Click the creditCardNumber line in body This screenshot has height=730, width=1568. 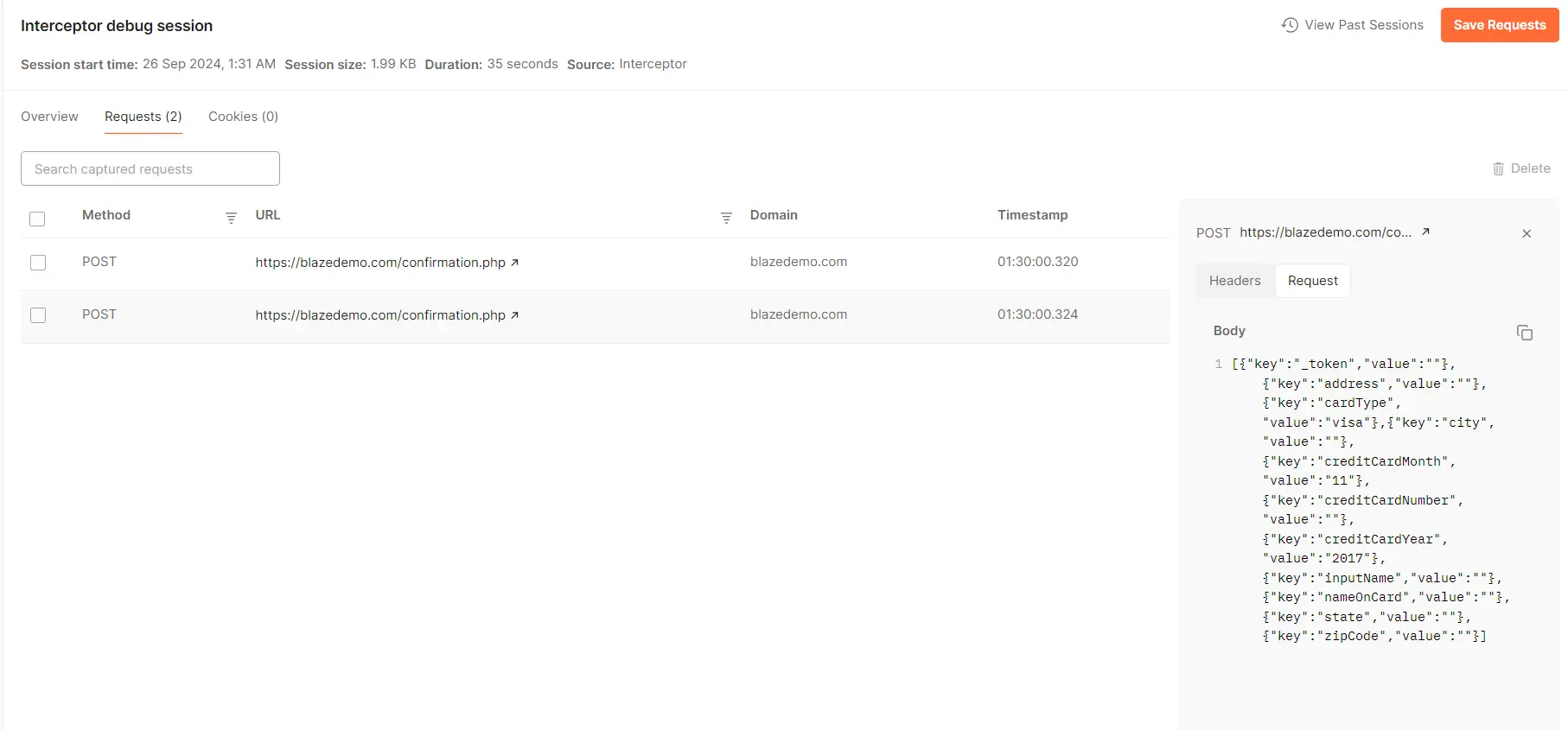click(x=1363, y=500)
